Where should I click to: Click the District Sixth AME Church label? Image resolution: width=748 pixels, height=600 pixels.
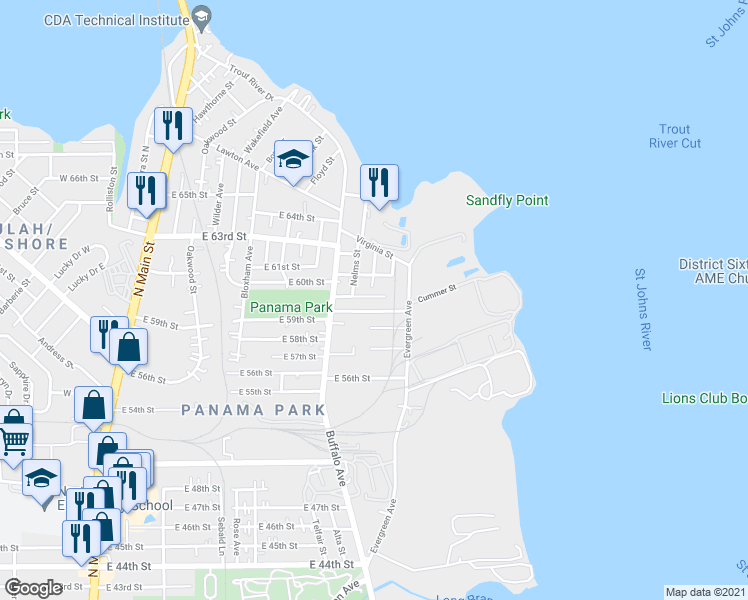coord(713,271)
